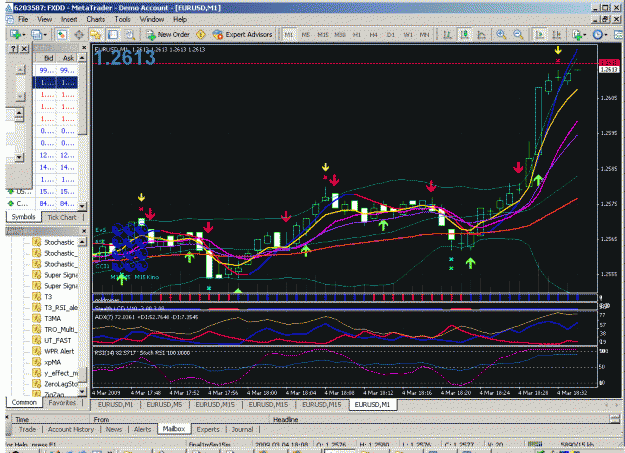Open the Insert menu
This screenshot has width=625, height=453.
(69, 19)
